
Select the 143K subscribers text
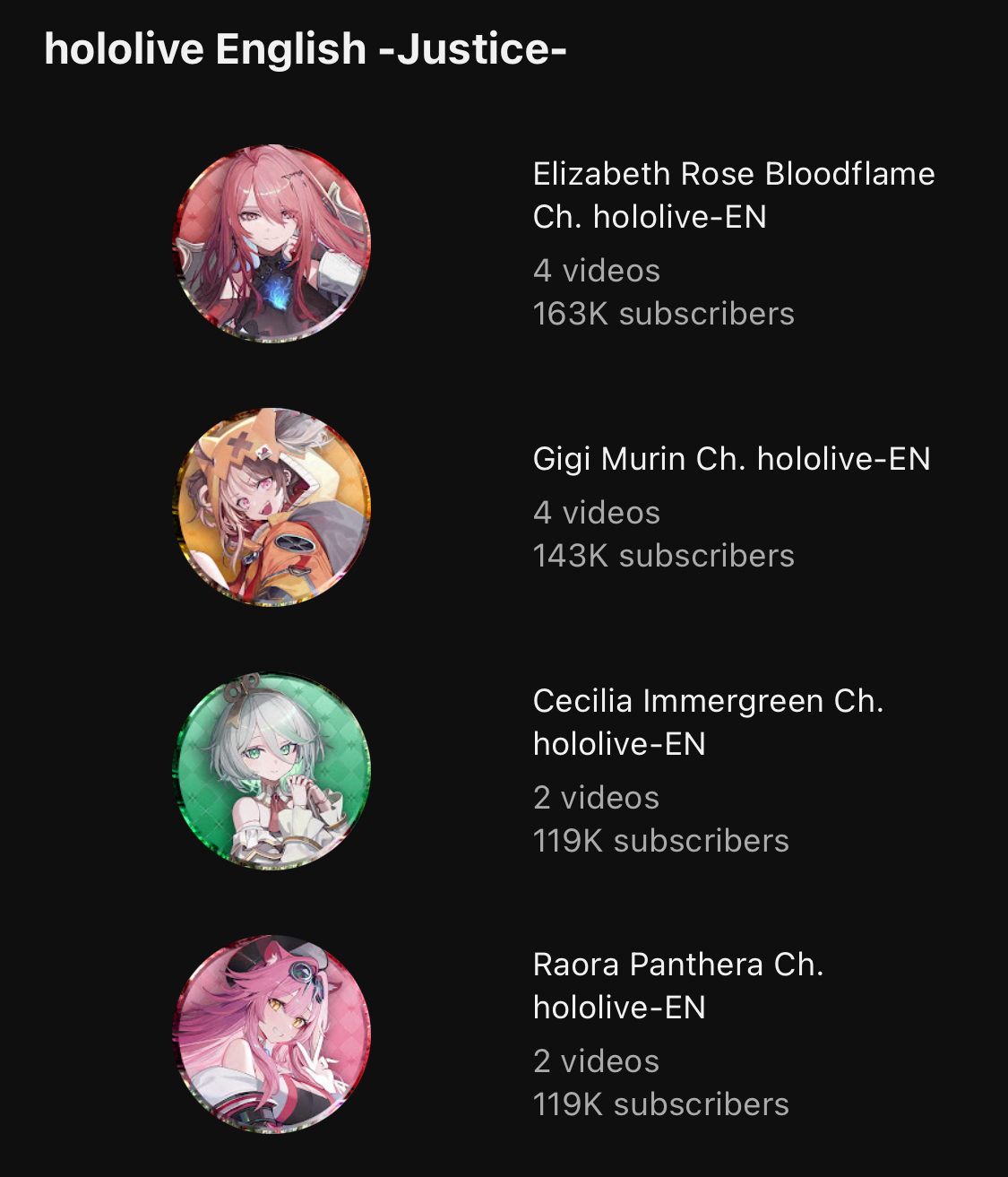click(x=664, y=556)
